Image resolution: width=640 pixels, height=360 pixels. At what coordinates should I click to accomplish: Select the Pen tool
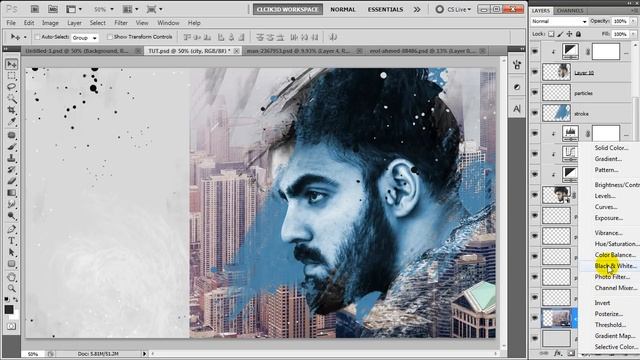[11, 229]
